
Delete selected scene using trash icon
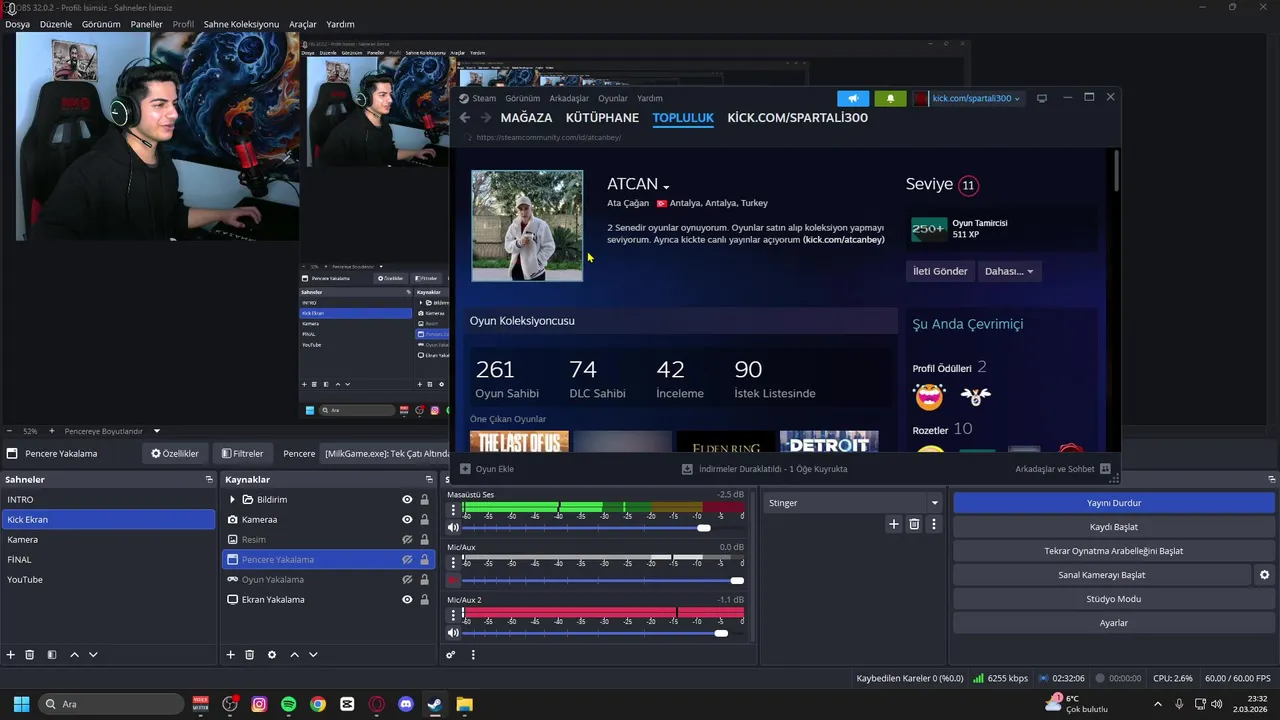(30, 655)
